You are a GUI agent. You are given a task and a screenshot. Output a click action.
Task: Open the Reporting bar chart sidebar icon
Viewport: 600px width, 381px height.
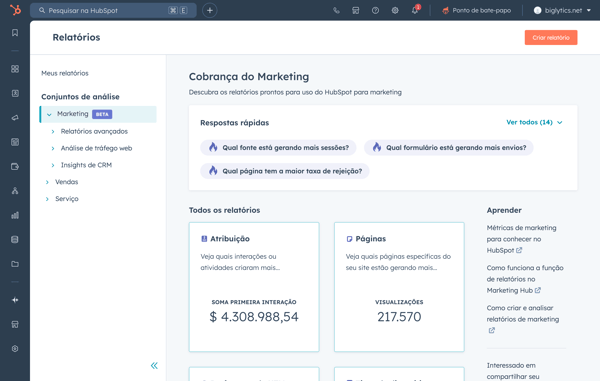point(15,215)
